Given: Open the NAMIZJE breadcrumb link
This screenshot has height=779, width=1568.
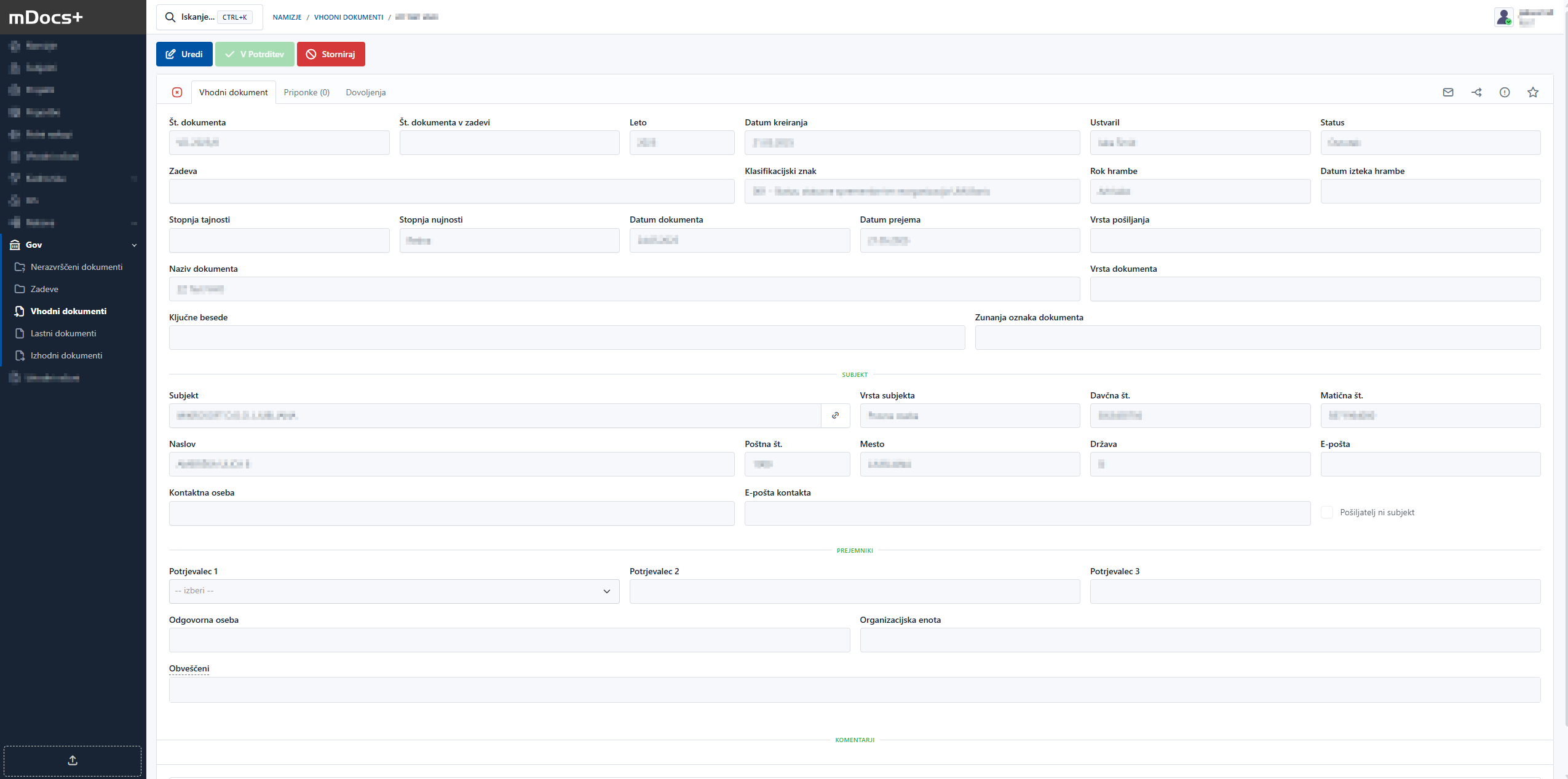Looking at the screenshot, I should pyautogui.click(x=288, y=17).
